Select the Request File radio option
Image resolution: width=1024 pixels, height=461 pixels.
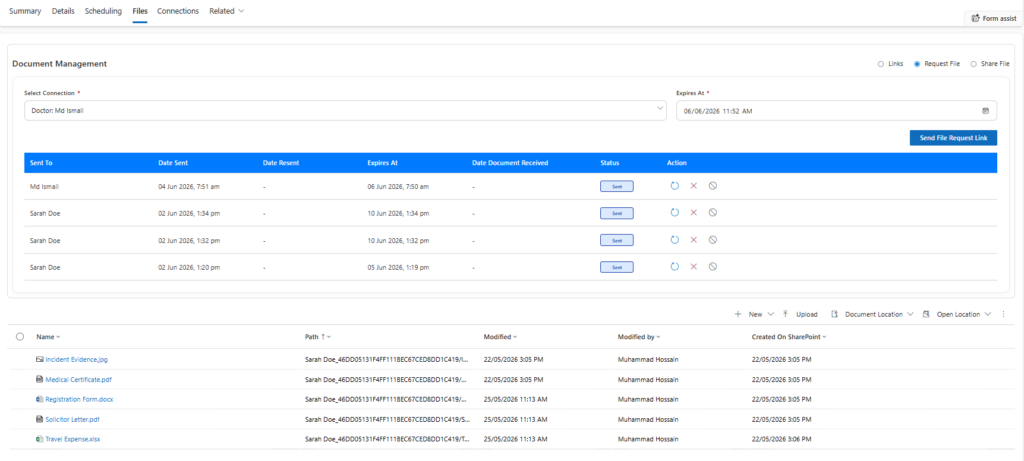[x=917, y=64]
